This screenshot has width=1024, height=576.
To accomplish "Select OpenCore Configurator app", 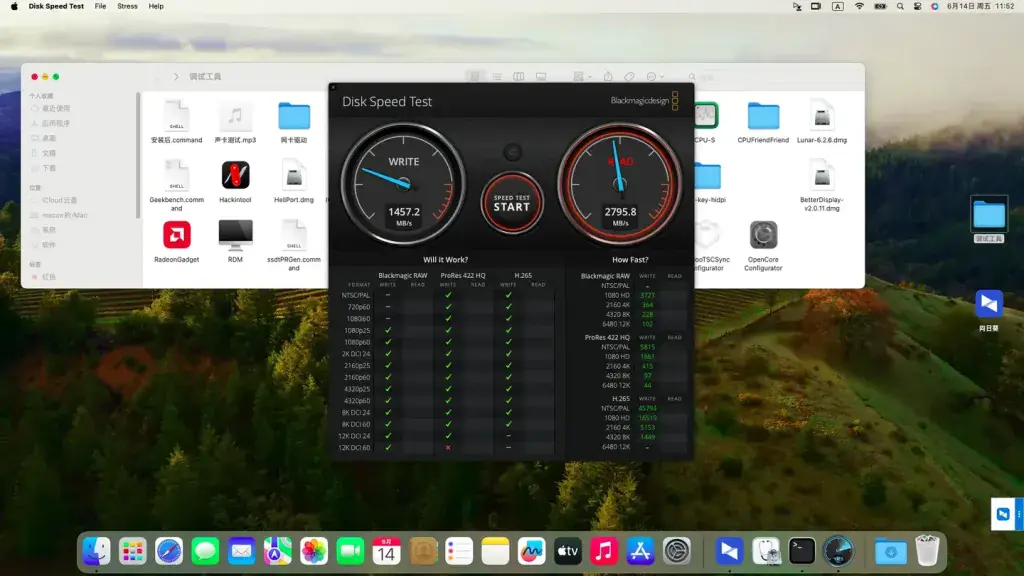I will [763, 245].
